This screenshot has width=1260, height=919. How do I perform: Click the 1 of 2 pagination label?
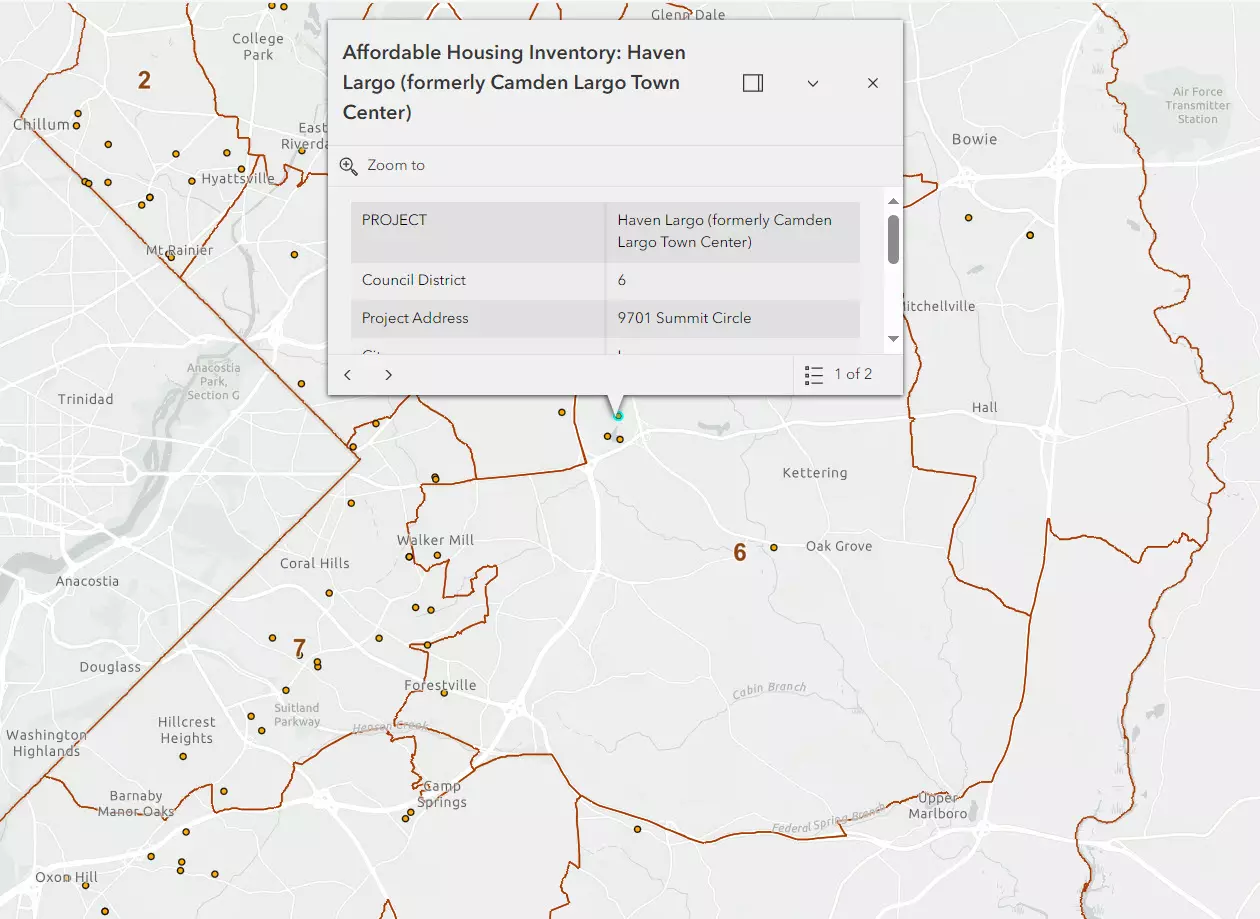[851, 374]
